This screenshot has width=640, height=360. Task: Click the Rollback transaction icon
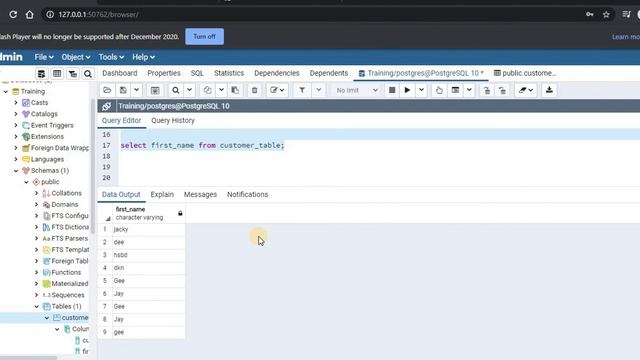tap(502, 90)
